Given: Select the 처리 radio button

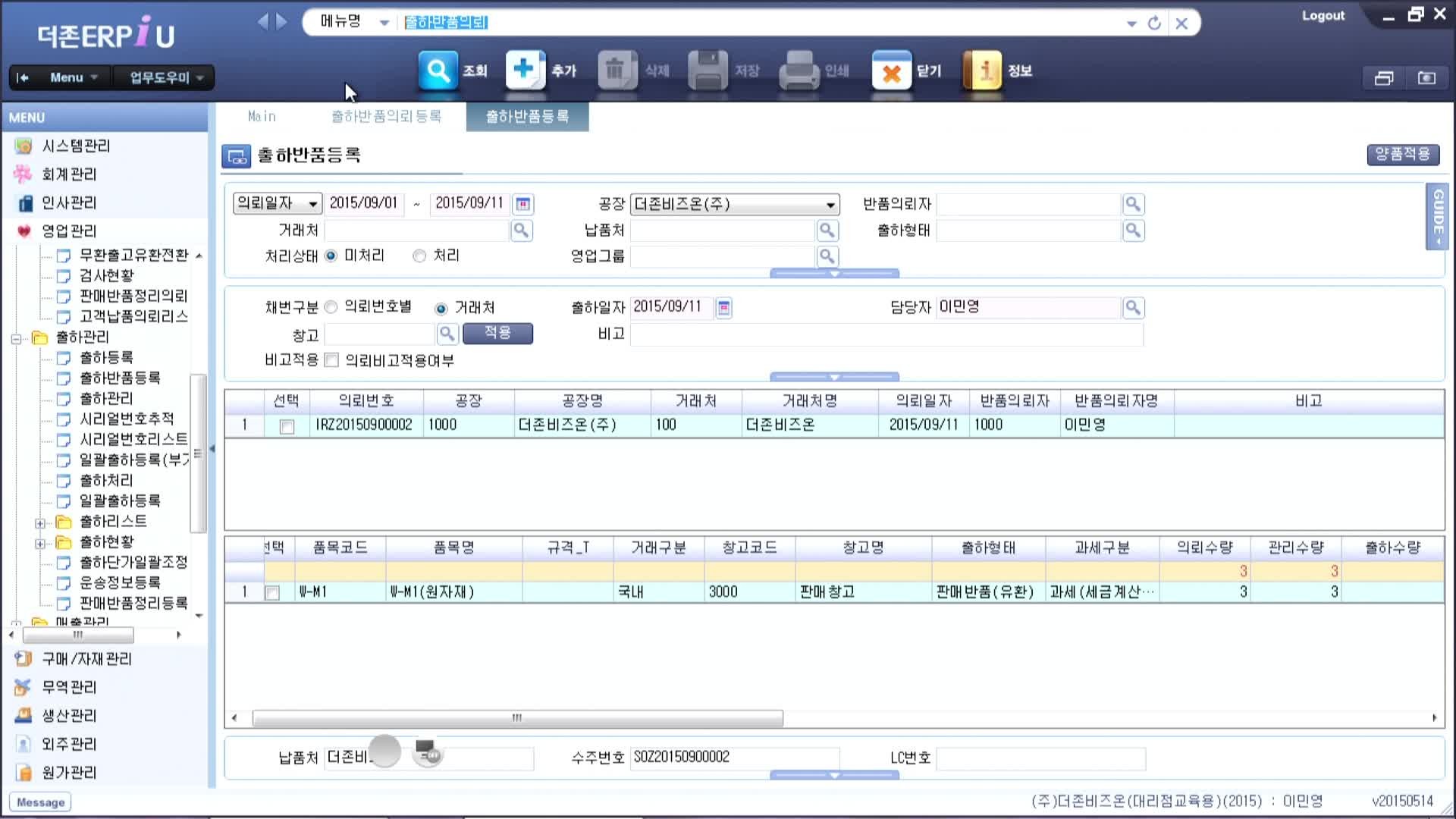Looking at the screenshot, I should (x=419, y=256).
